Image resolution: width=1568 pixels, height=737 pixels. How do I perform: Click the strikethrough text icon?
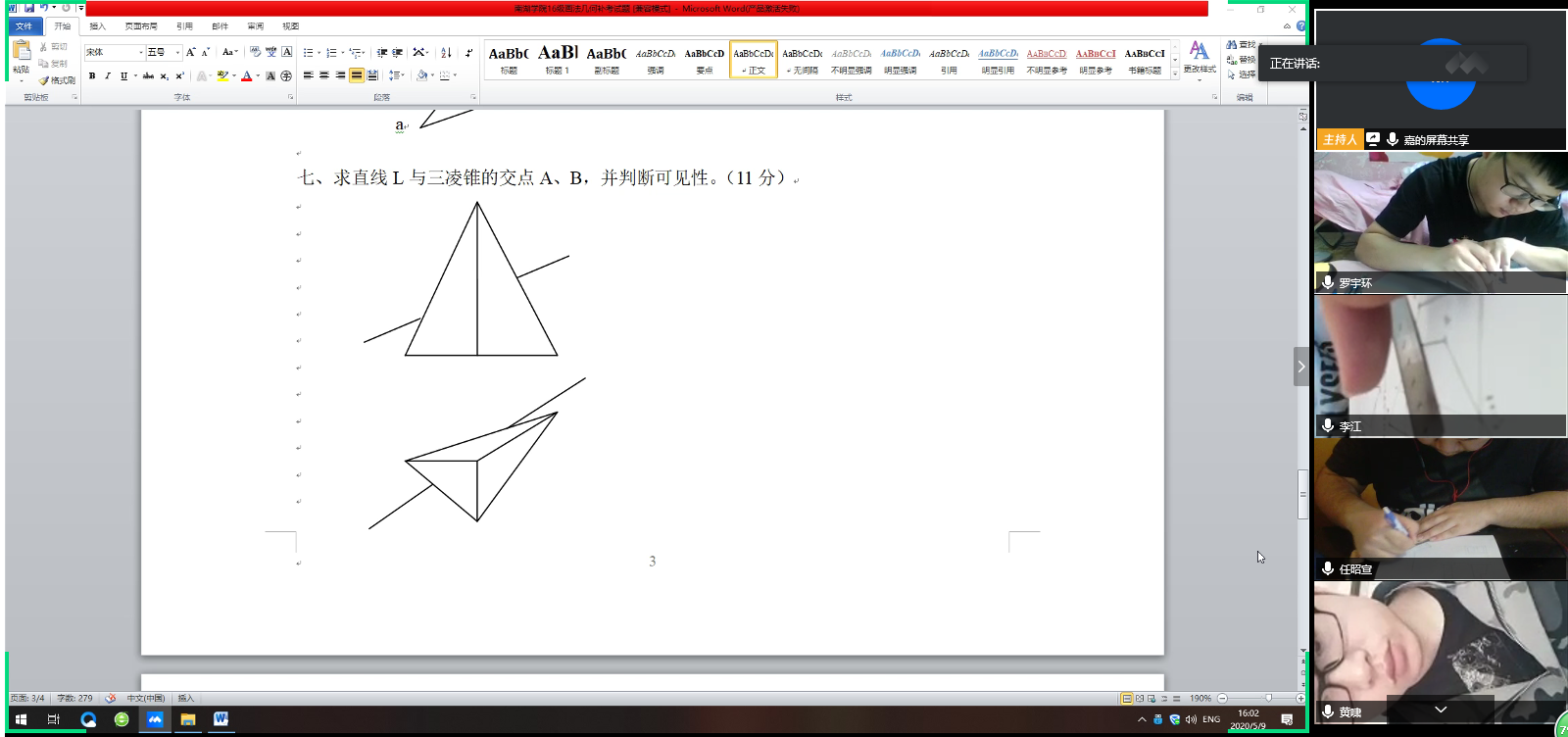pos(148,75)
